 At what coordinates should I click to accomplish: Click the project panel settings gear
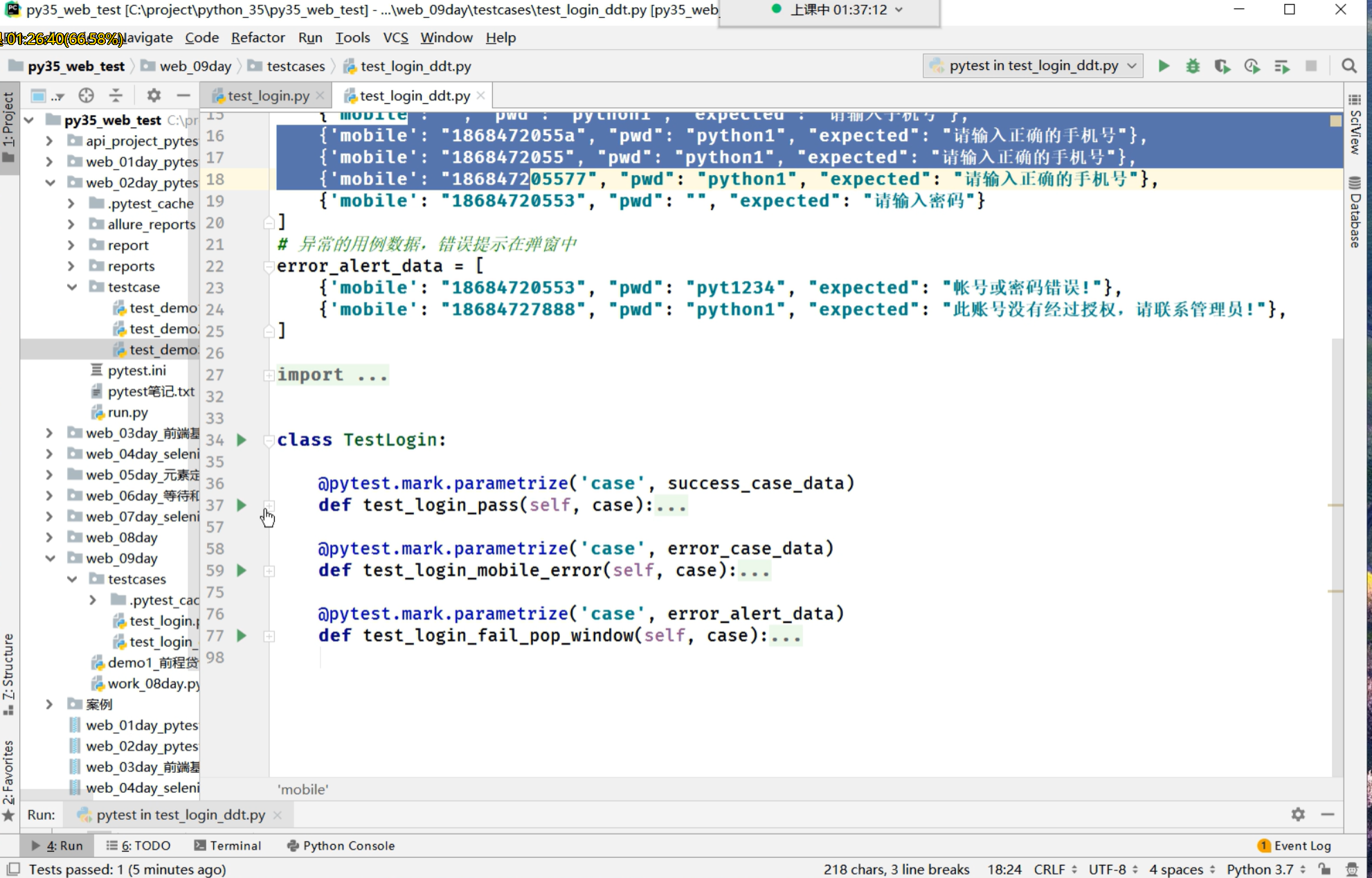(x=154, y=96)
